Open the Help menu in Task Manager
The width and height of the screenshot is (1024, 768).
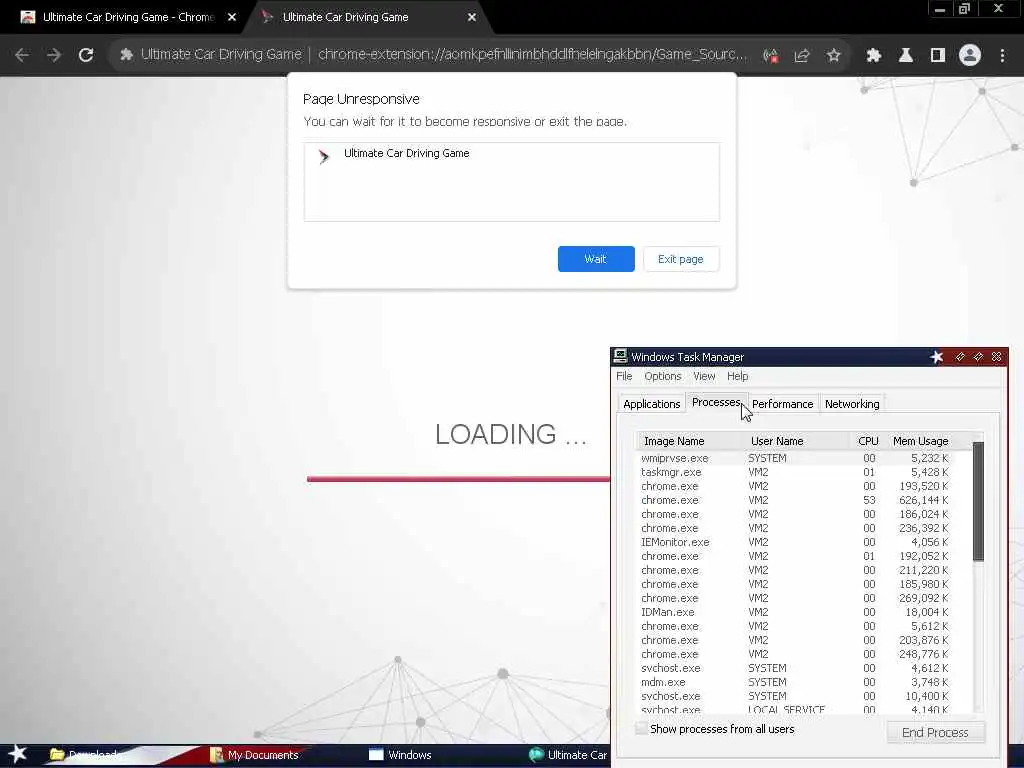(x=737, y=376)
